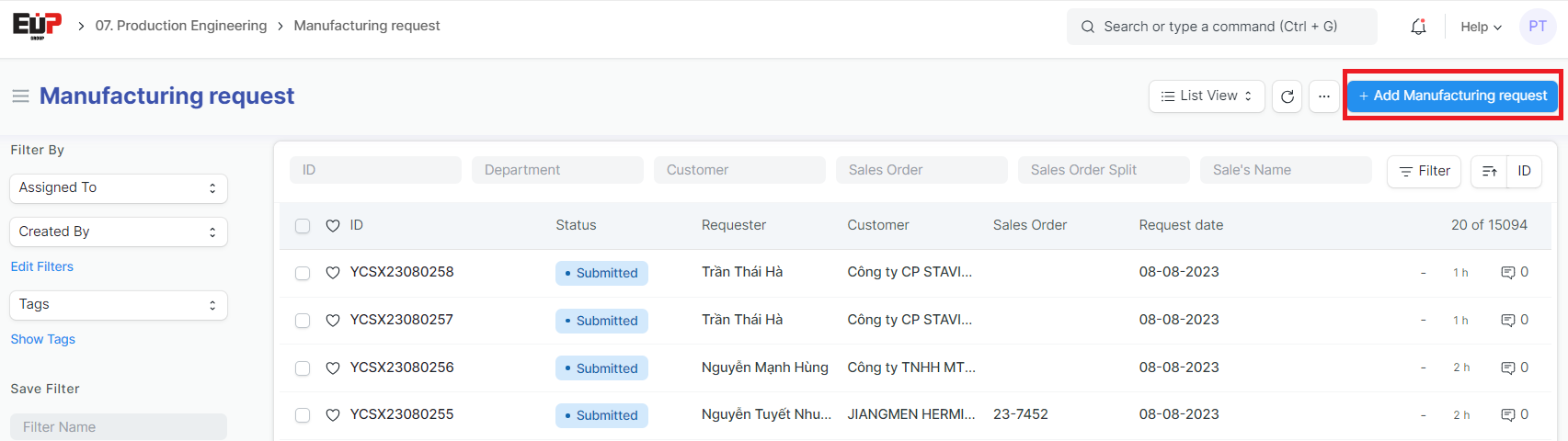Open the three-dots more options menu

tap(1323, 96)
